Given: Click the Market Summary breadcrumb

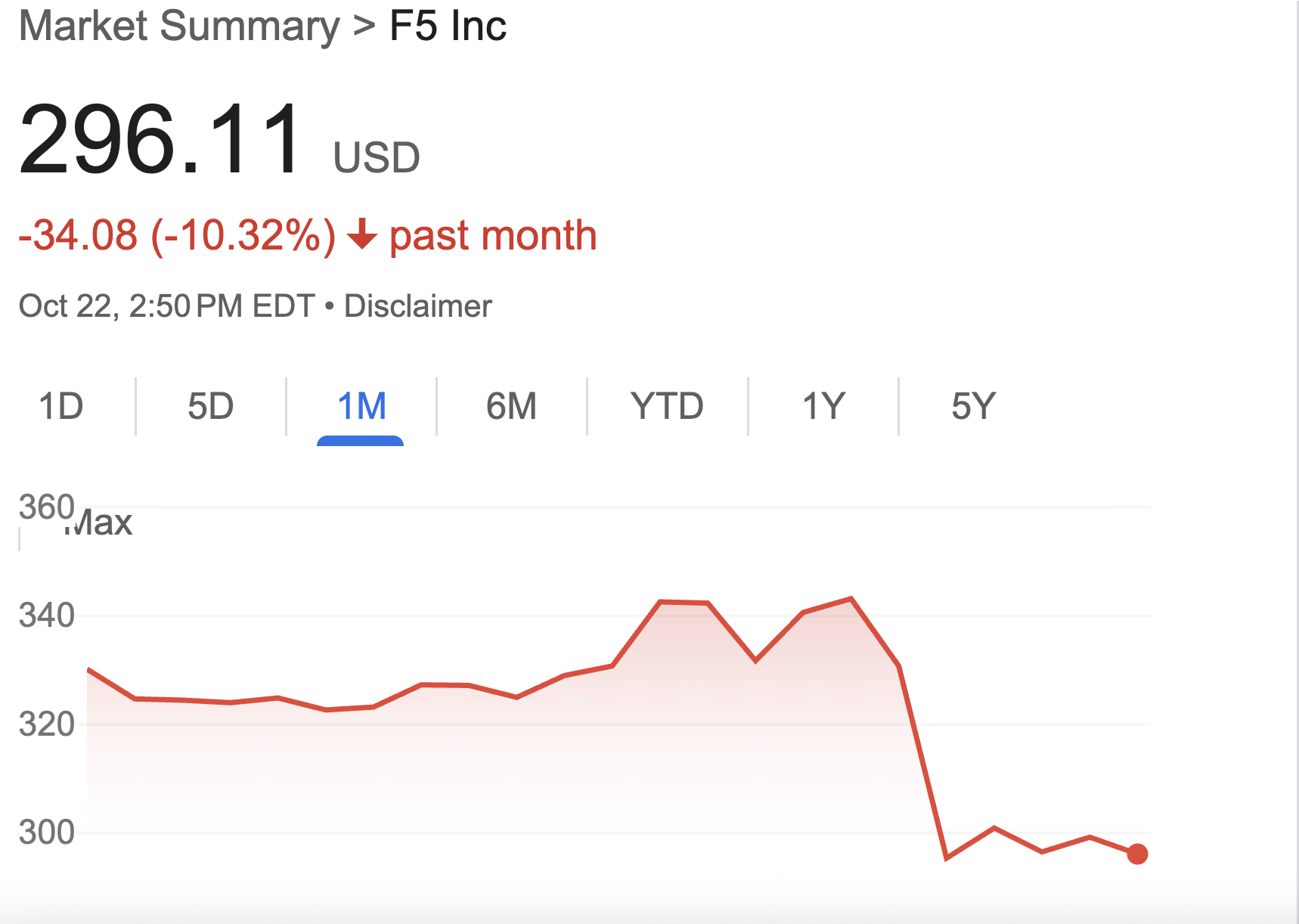Looking at the screenshot, I should [x=179, y=26].
